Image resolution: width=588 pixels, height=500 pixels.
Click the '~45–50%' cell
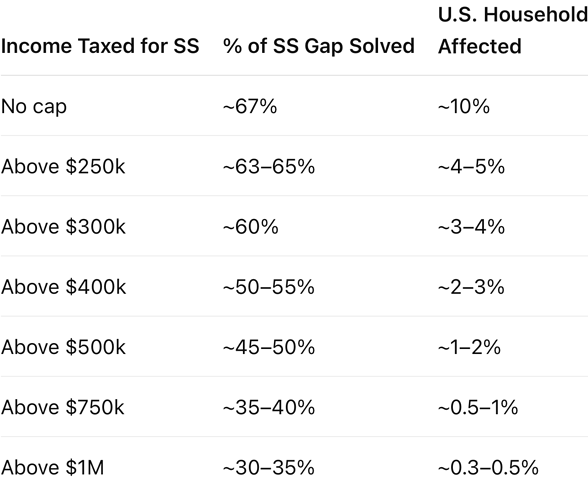pos(269,347)
